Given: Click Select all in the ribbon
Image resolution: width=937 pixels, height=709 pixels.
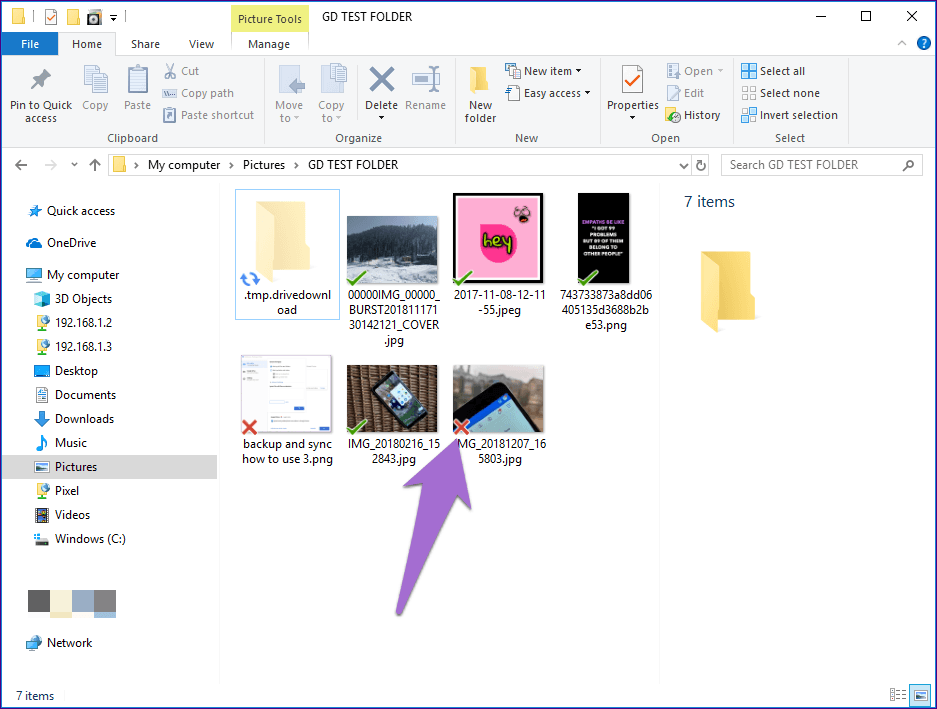Looking at the screenshot, I should click(x=773, y=71).
